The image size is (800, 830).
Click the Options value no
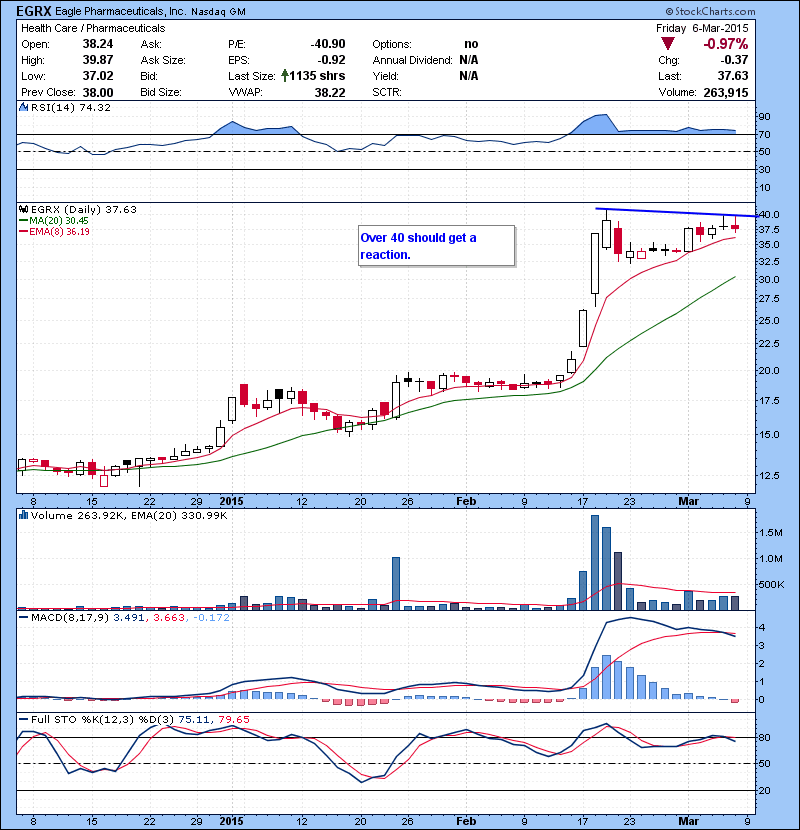click(471, 44)
